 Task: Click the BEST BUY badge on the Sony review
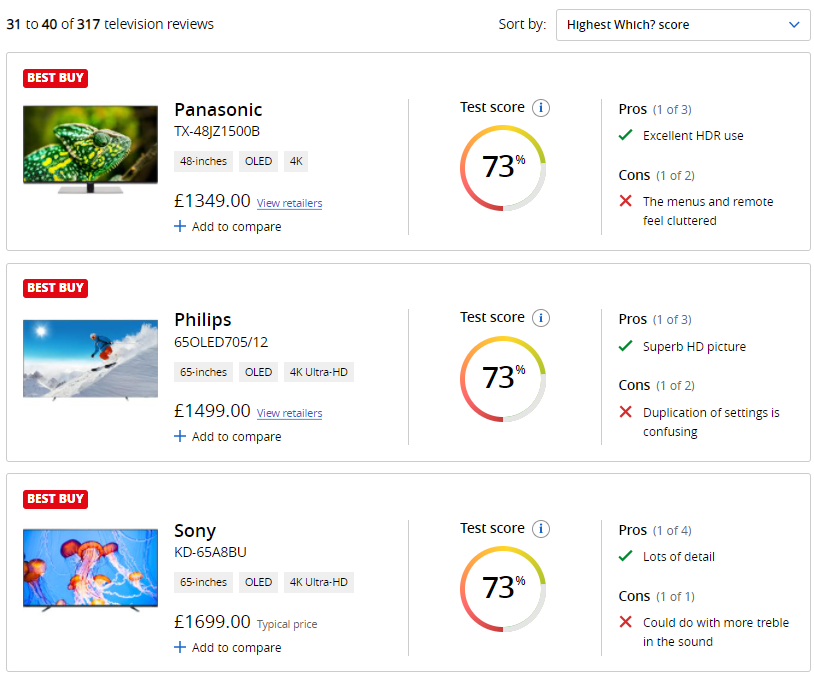(x=55, y=499)
